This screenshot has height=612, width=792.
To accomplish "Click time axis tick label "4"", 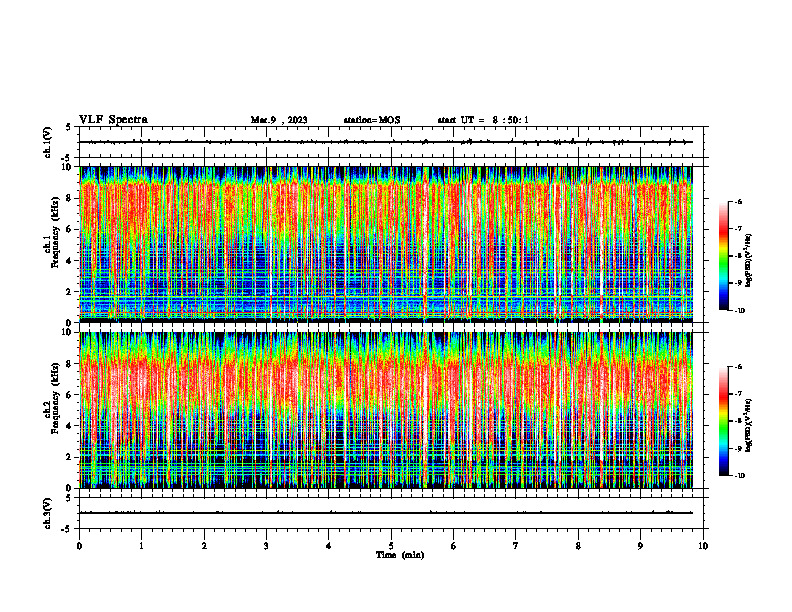I will point(329,546).
